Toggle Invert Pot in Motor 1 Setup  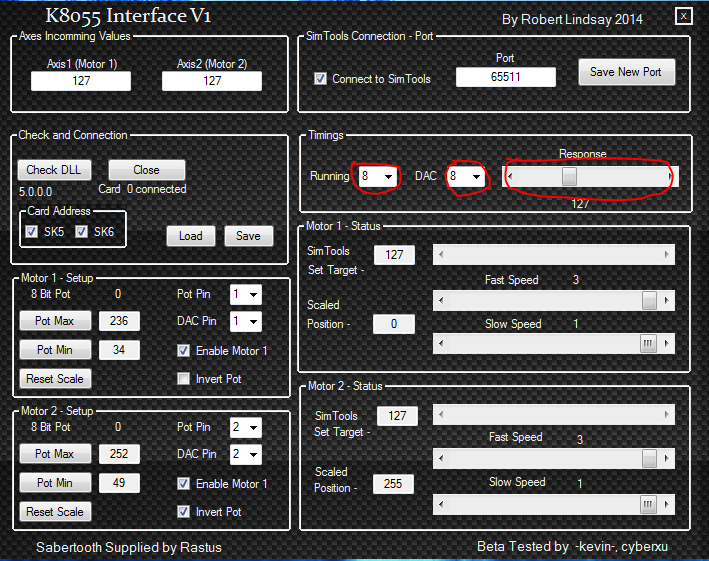184,379
